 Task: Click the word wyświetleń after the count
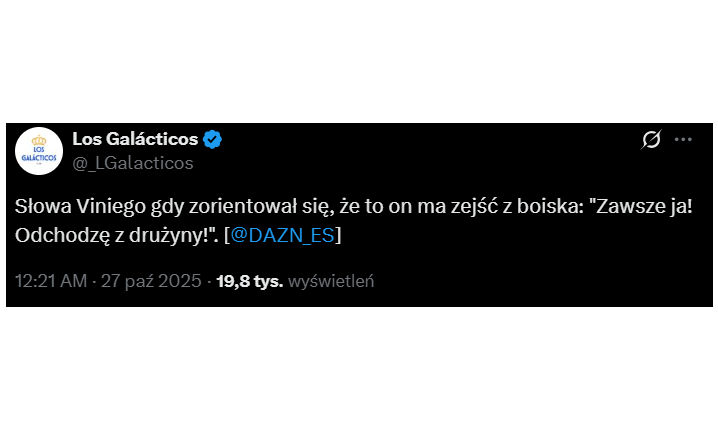click(330, 281)
